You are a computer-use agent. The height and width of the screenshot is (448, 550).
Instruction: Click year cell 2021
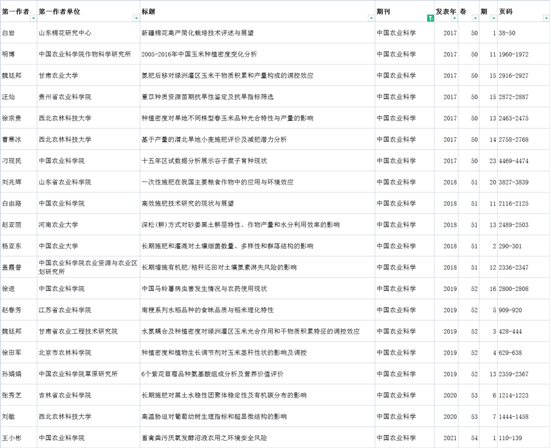(446, 438)
